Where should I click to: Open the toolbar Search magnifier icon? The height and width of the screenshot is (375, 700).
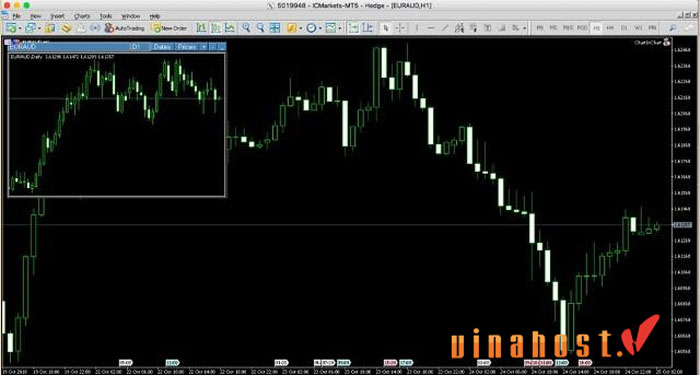point(672,28)
